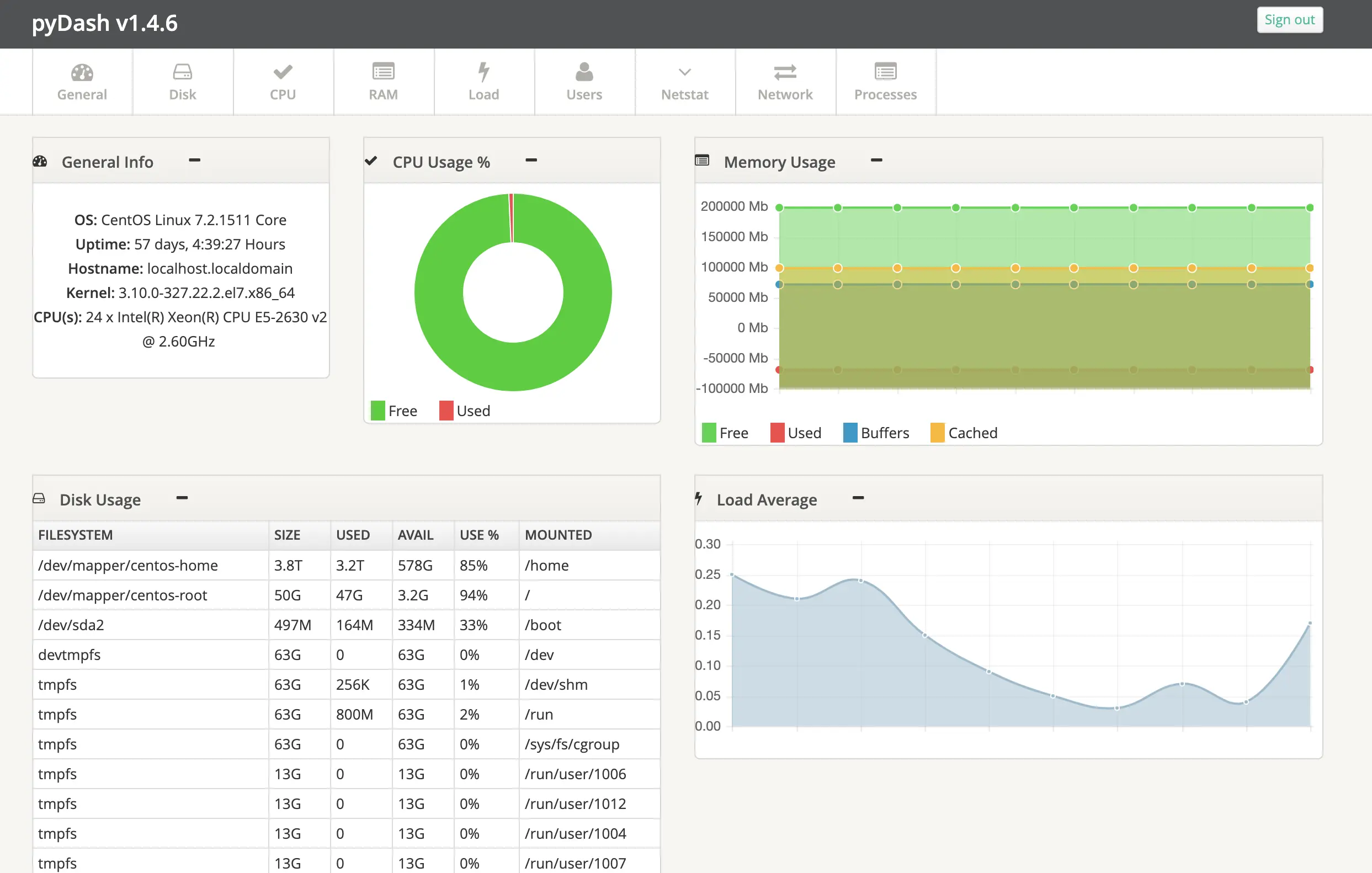Click the Cached orange legend swatch
1372x873 pixels.
(x=937, y=433)
